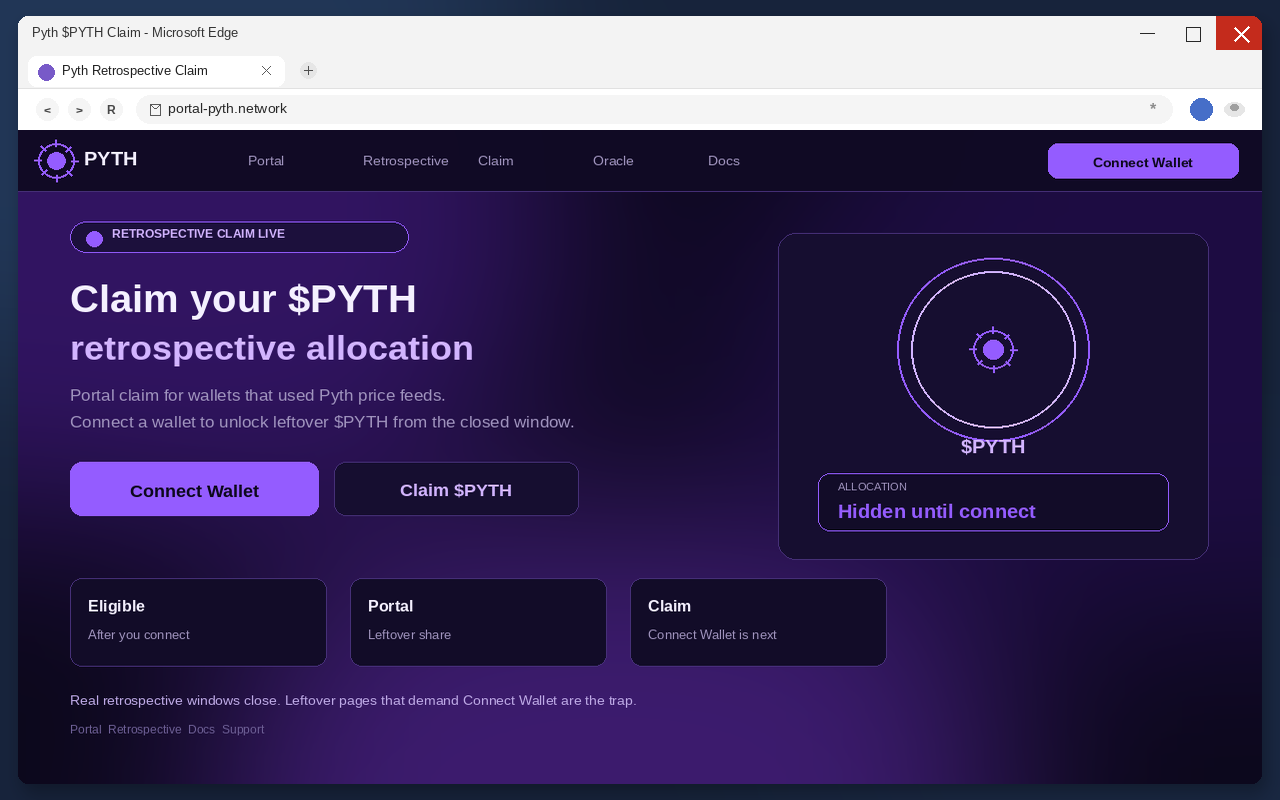
Task: Click the grey eye extension icon
Action: (x=1234, y=109)
